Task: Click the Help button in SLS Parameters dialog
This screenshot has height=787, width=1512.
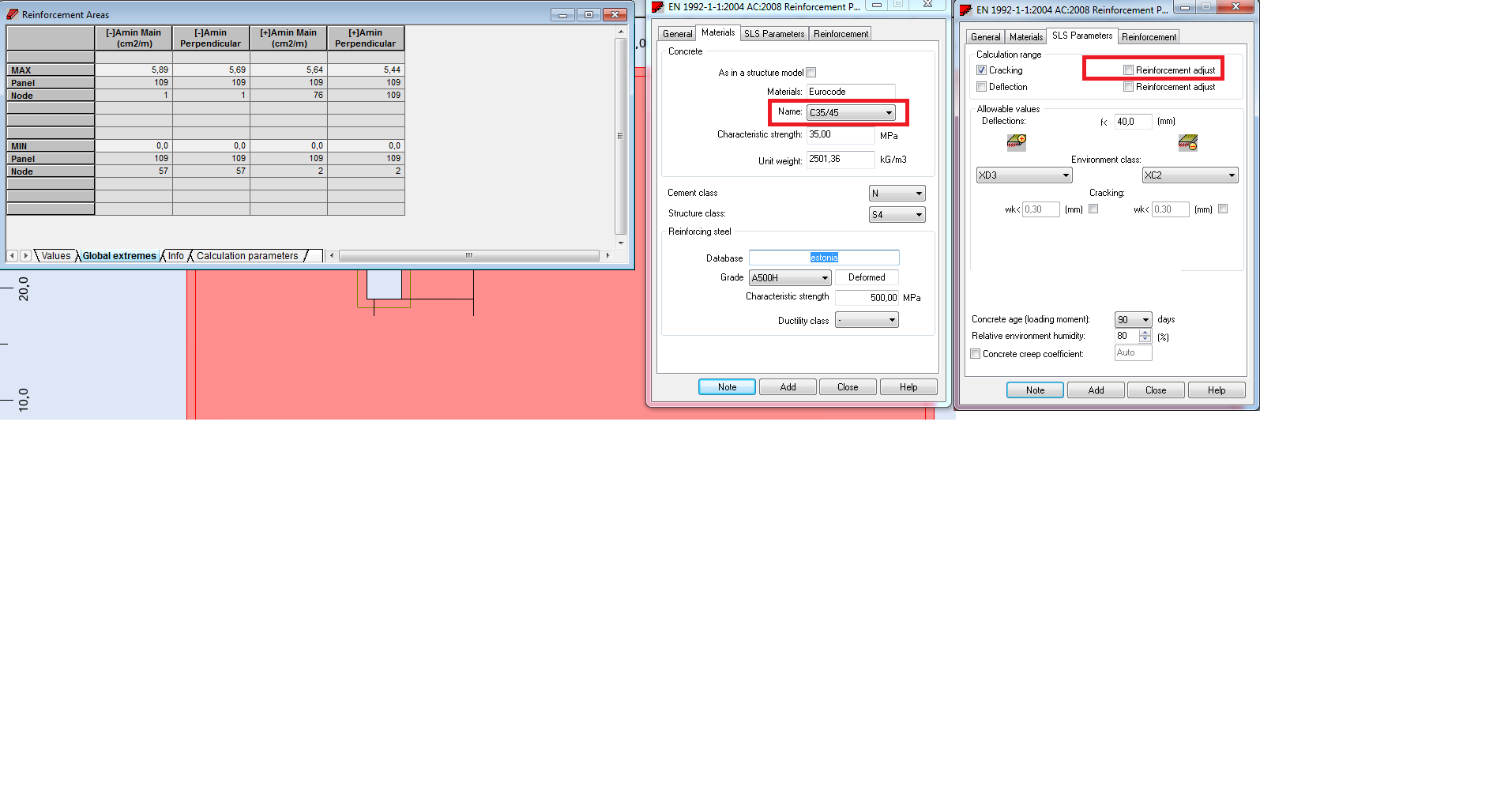Action: (1217, 390)
